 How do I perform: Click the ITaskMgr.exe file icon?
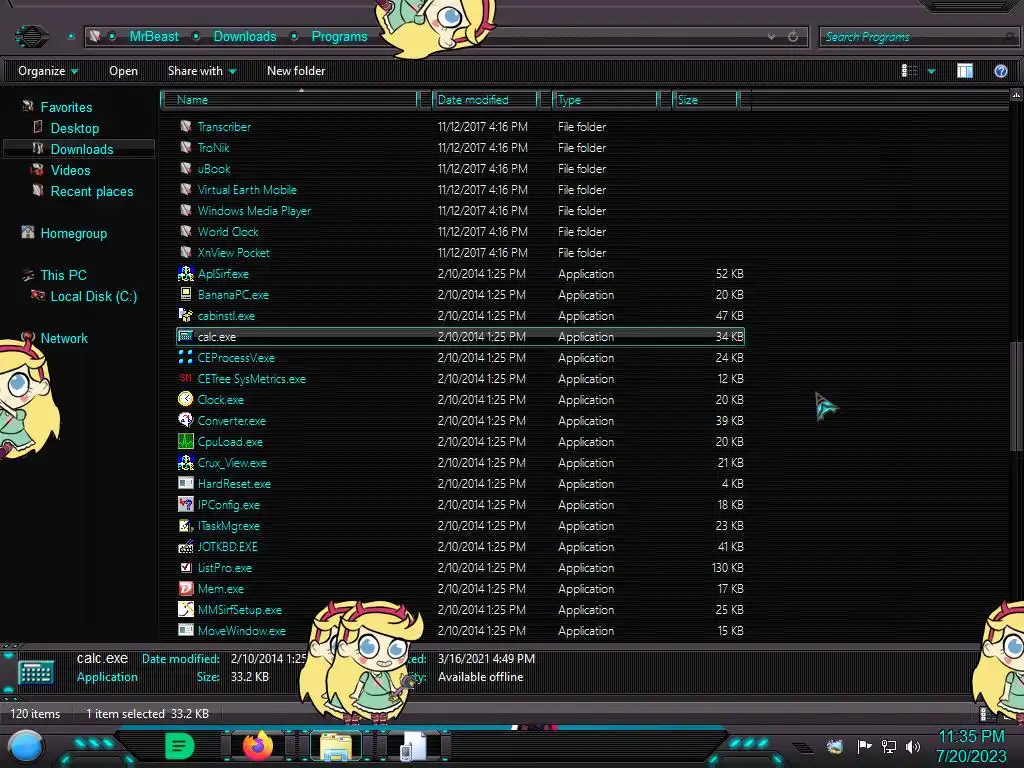coord(185,525)
